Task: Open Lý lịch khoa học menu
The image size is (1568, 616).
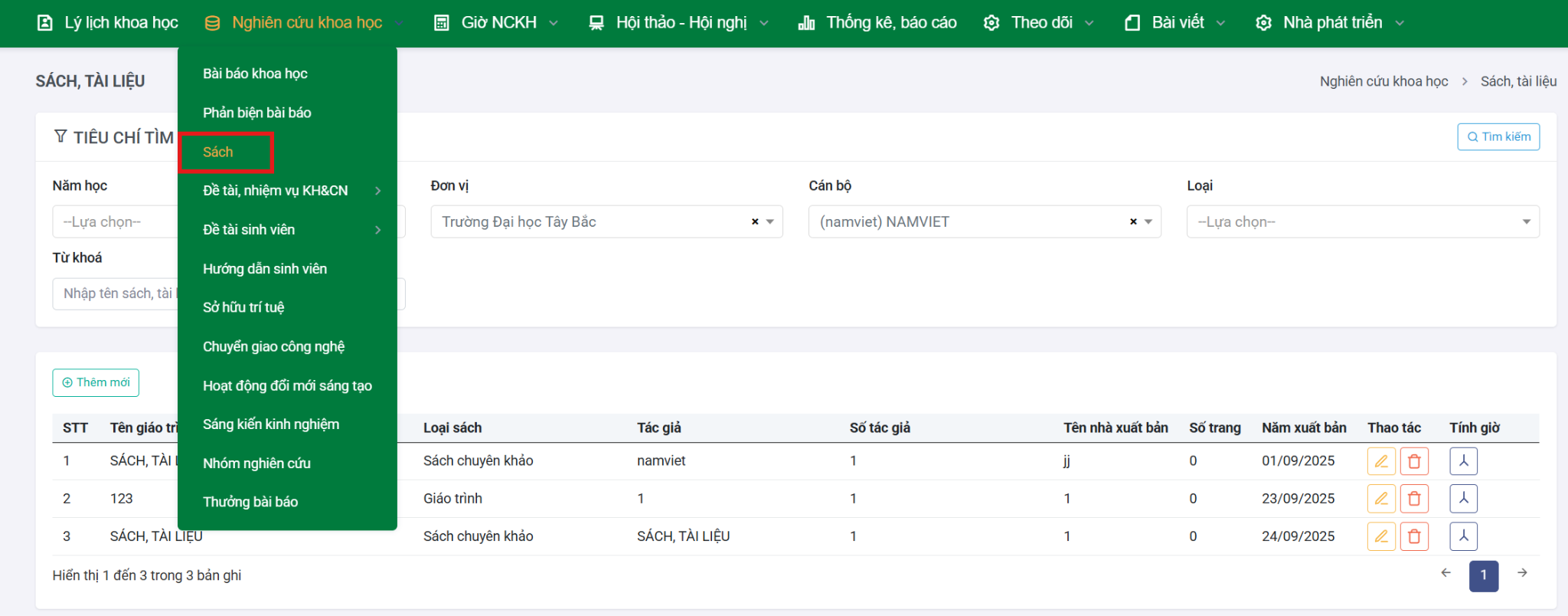Action: pos(107,23)
